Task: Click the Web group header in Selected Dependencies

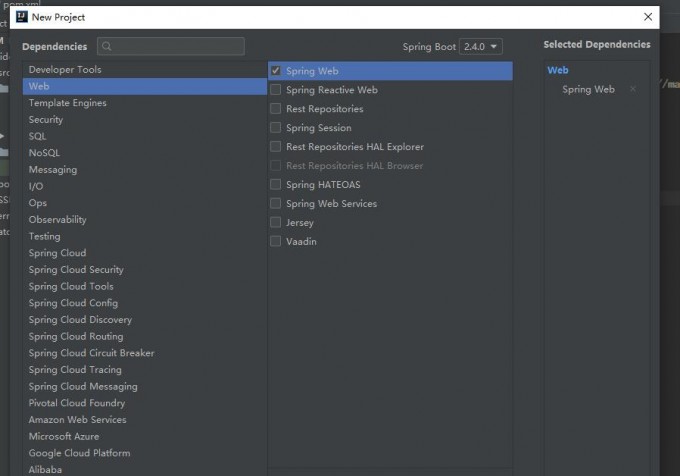Action: pyautogui.click(x=558, y=70)
